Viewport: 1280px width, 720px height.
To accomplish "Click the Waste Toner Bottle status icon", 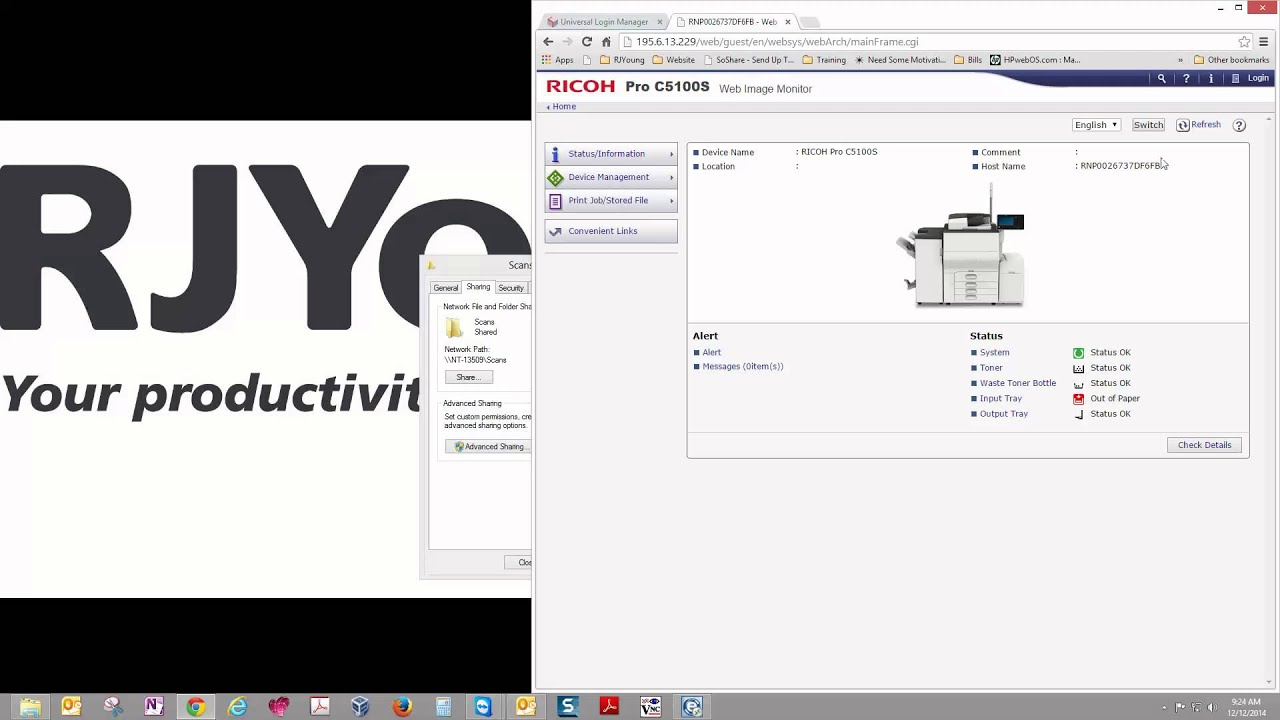I will pyautogui.click(x=1078, y=383).
